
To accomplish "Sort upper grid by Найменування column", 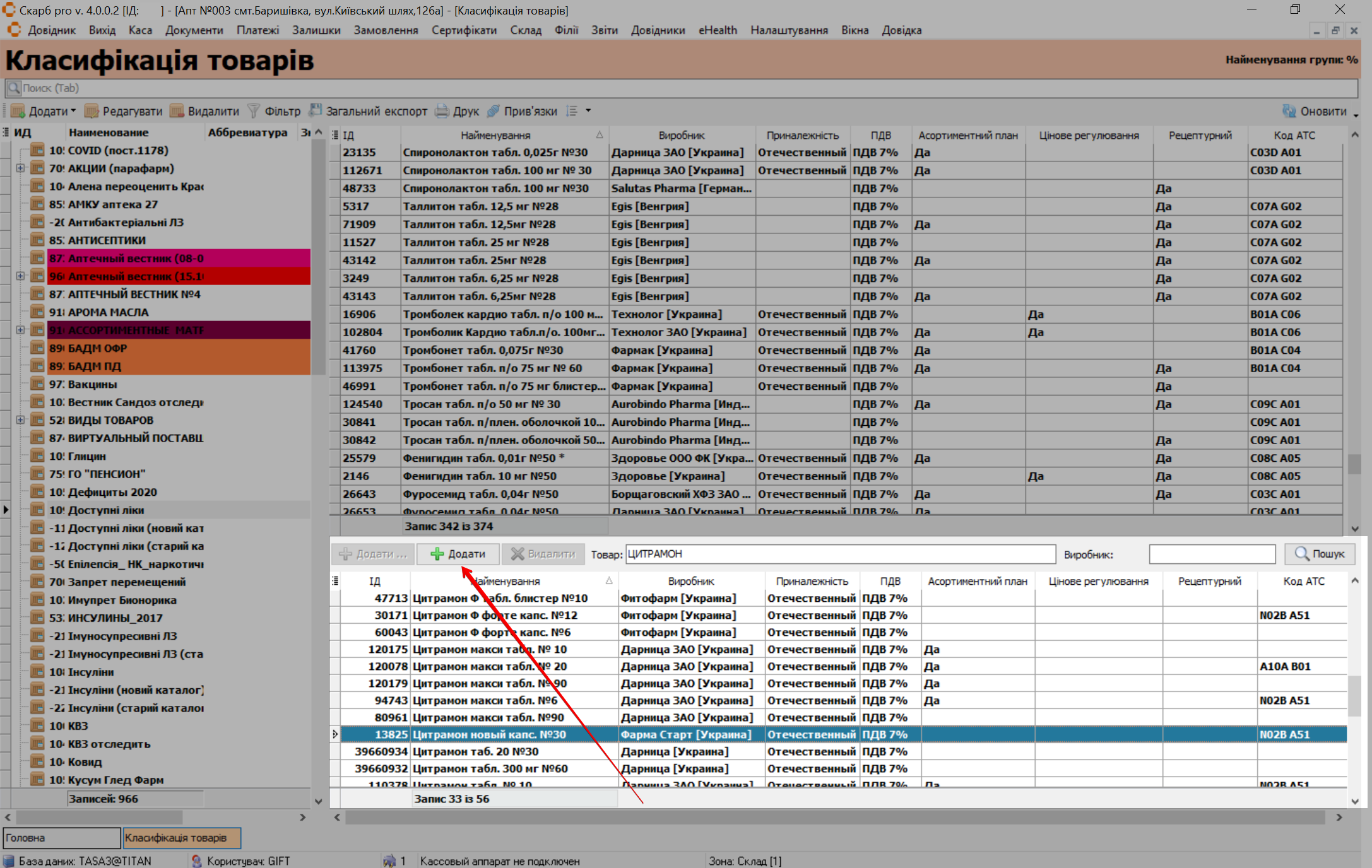I will 495,135.
